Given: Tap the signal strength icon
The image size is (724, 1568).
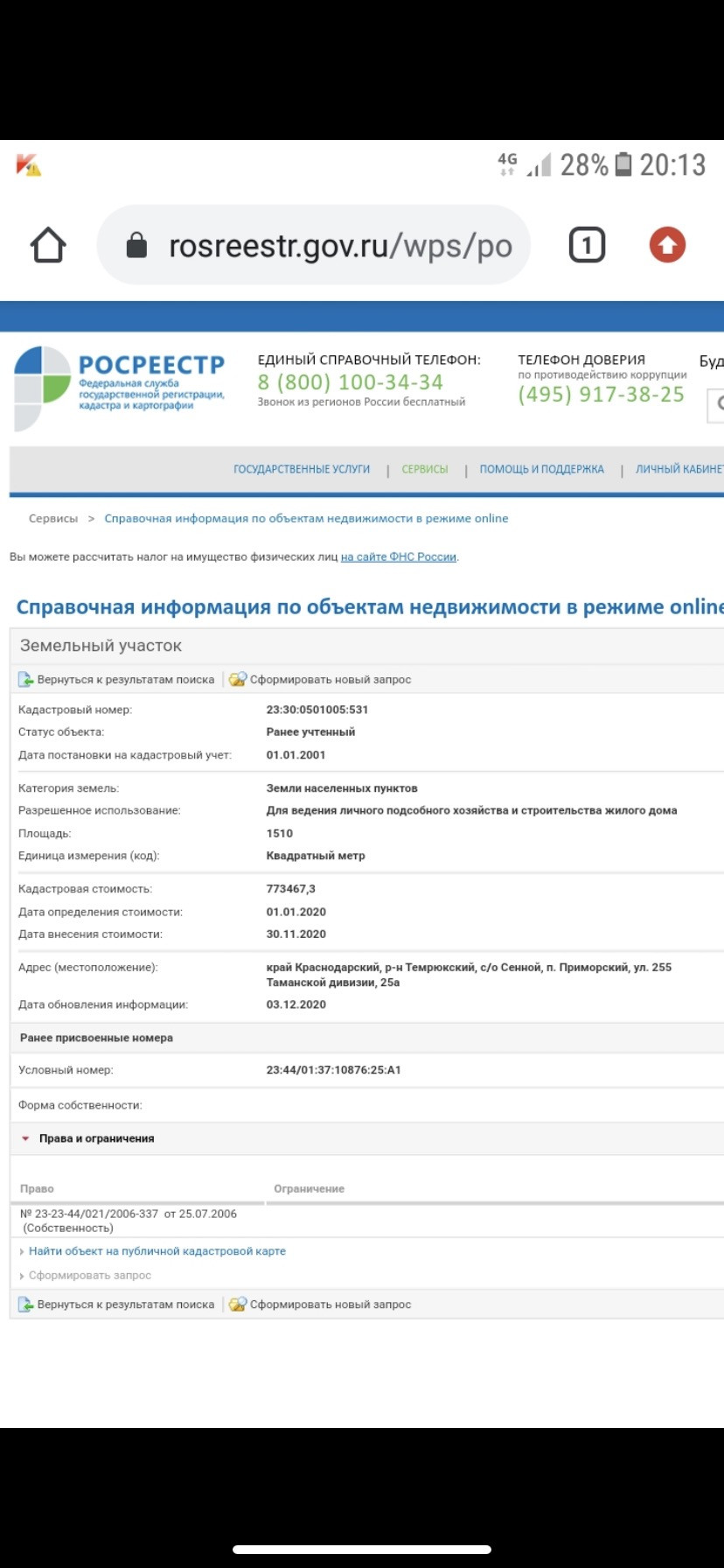Looking at the screenshot, I should tap(539, 164).
